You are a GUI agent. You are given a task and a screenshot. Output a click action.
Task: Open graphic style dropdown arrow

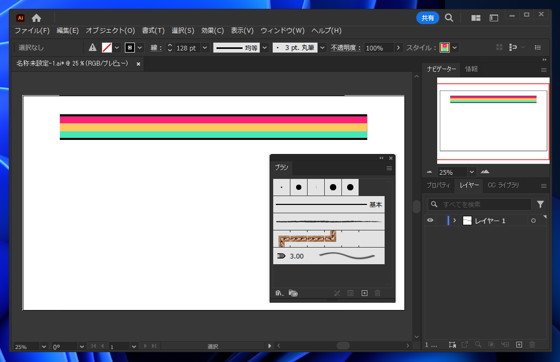[x=455, y=47]
